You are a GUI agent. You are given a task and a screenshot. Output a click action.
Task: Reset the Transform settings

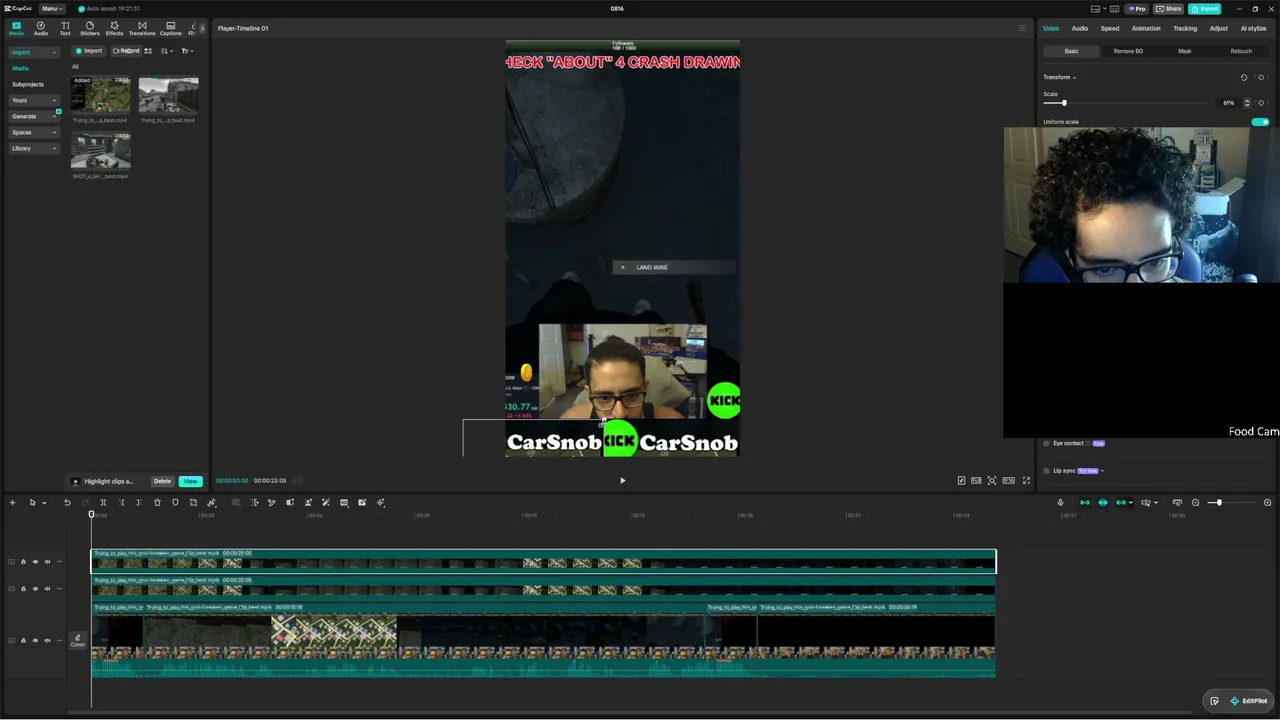1244,77
